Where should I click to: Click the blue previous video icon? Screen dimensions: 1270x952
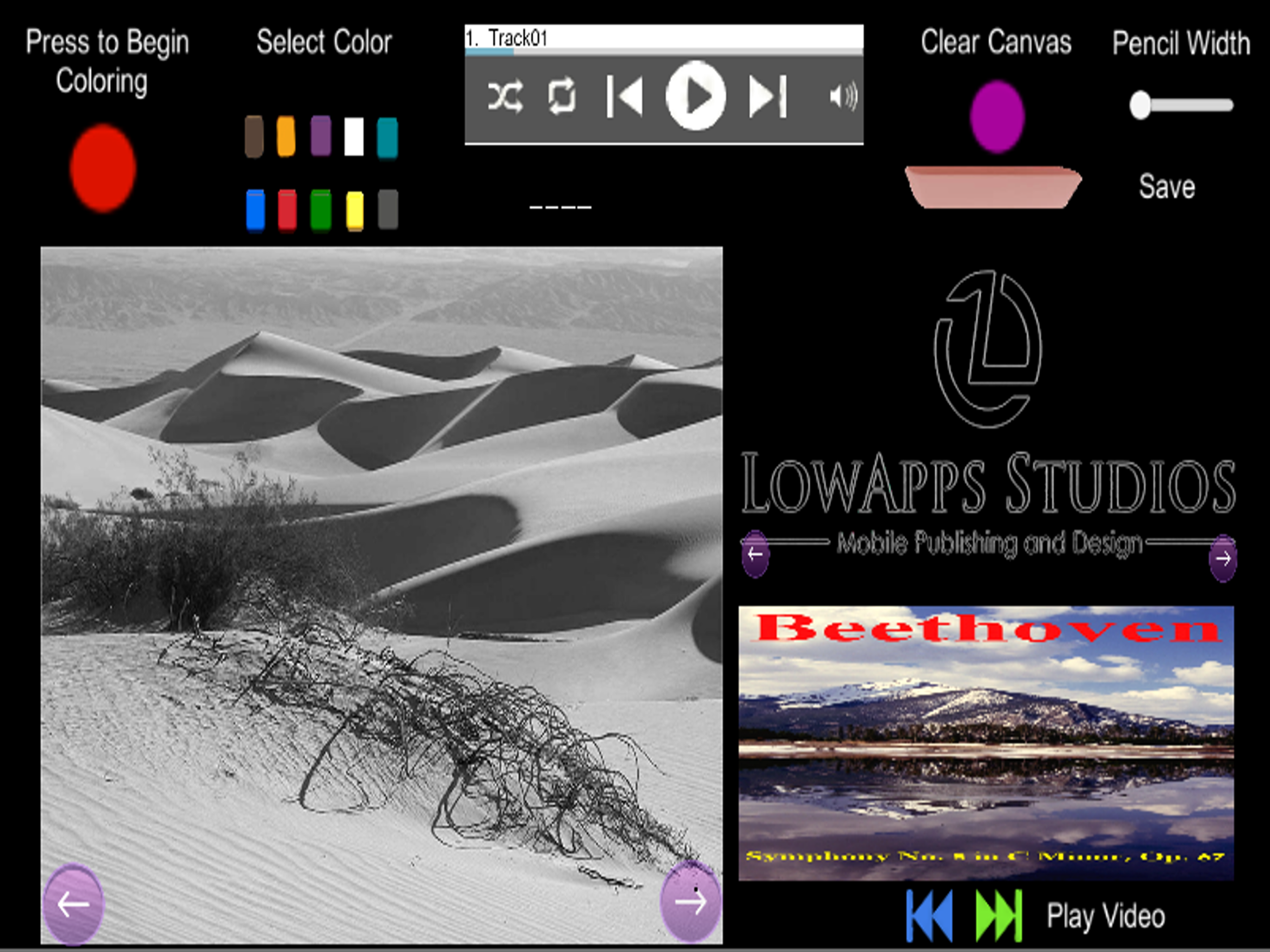930,915
